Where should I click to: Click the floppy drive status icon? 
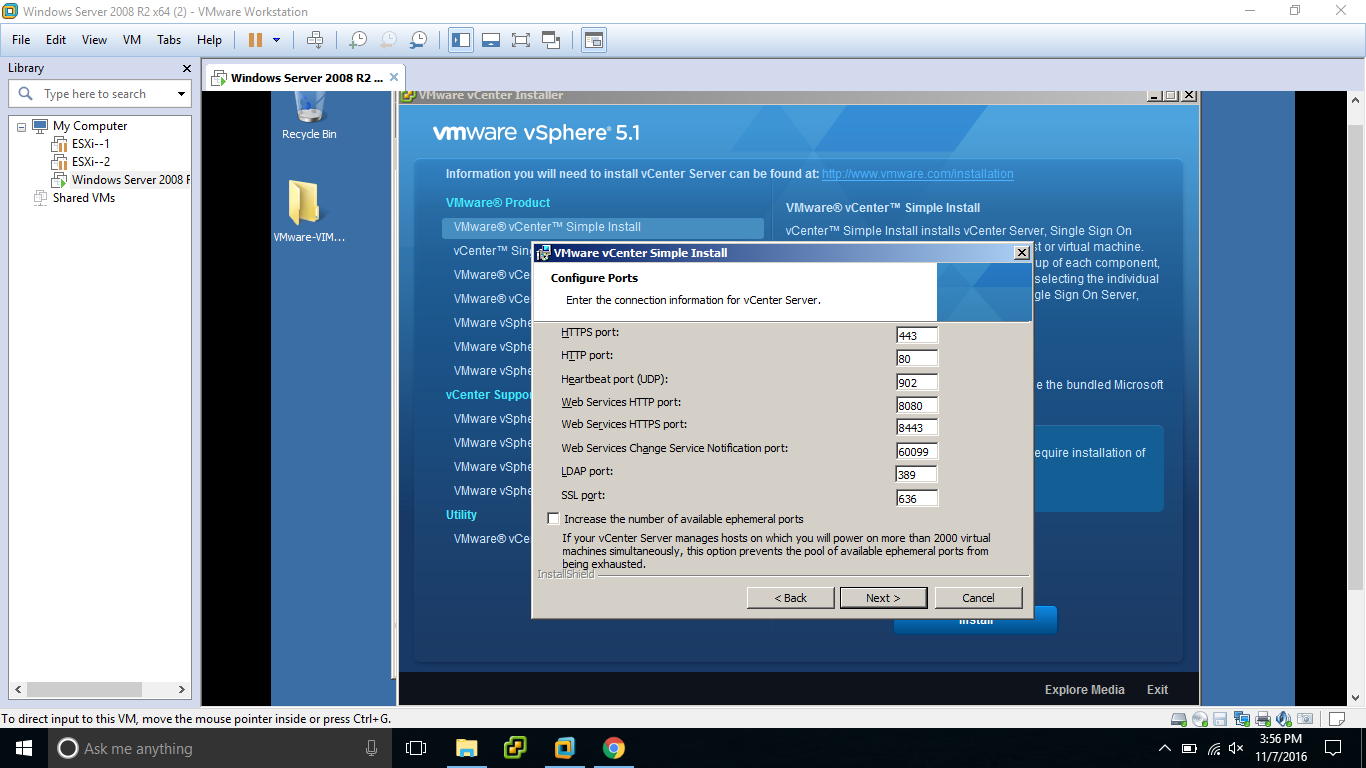tap(1221, 719)
